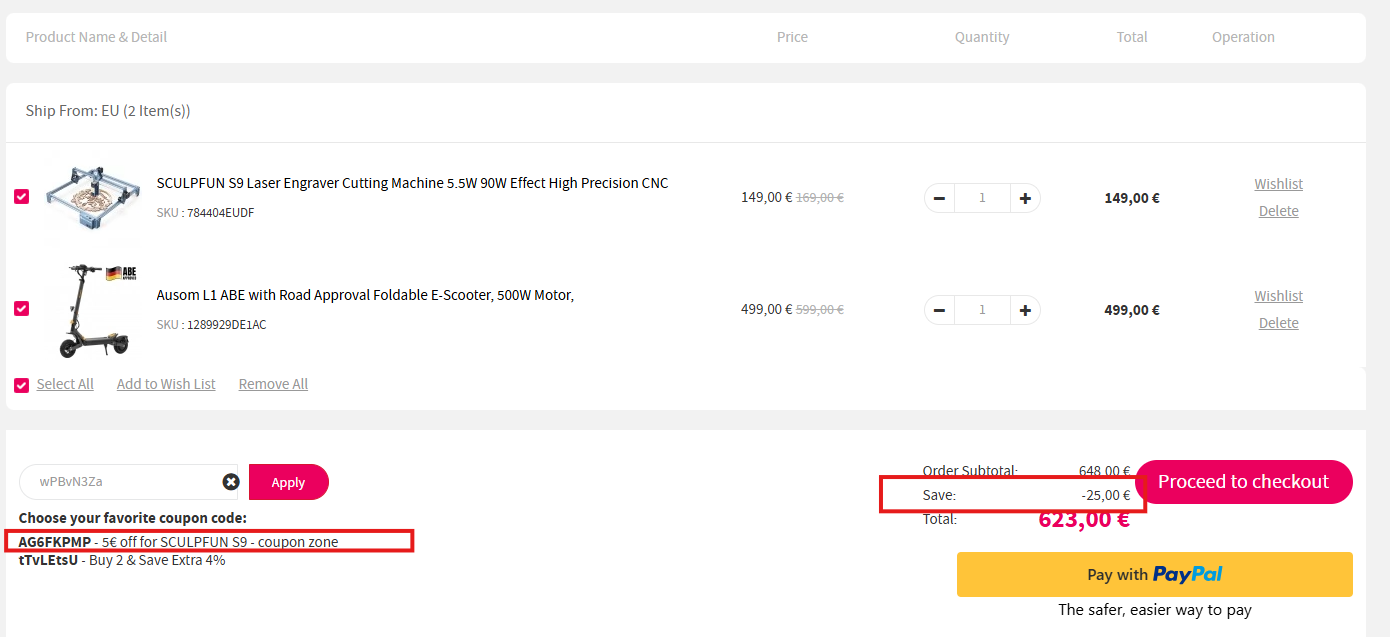
Task: Increase quantity of Ausom L1 E-Scooter
Action: (x=1025, y=310)
